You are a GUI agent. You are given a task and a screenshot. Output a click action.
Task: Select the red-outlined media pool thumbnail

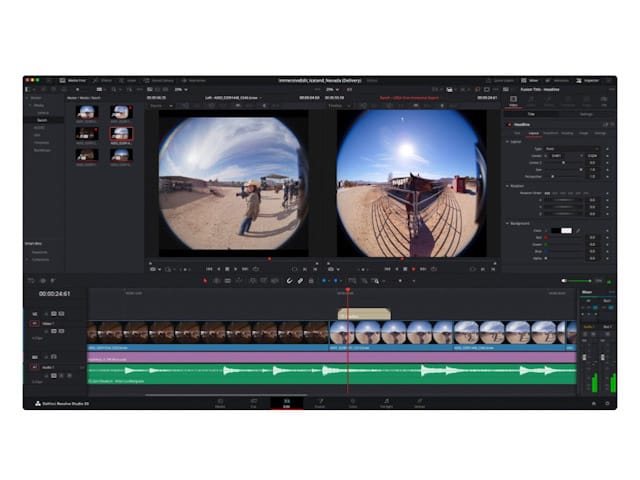(121, 134)
